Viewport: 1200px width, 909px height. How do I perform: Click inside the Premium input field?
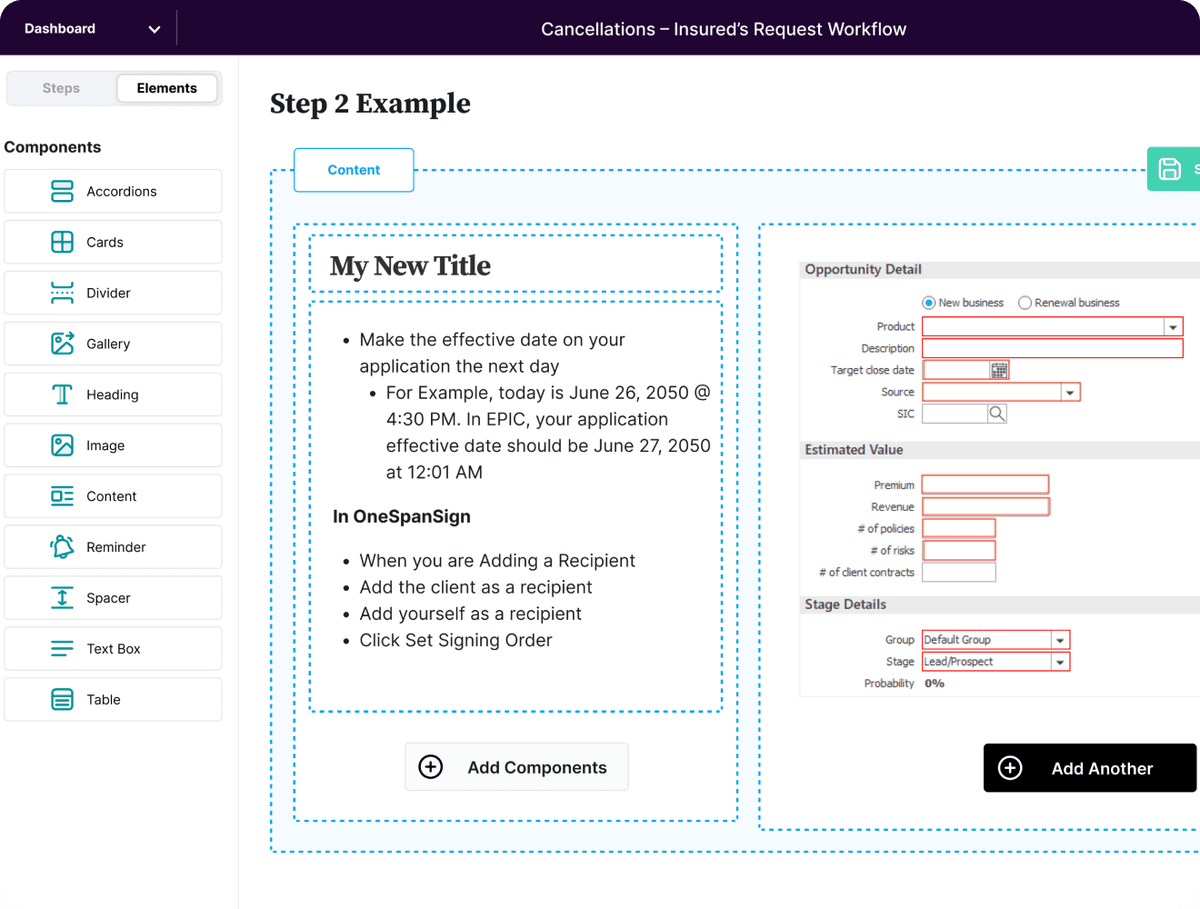click(984, 483)
